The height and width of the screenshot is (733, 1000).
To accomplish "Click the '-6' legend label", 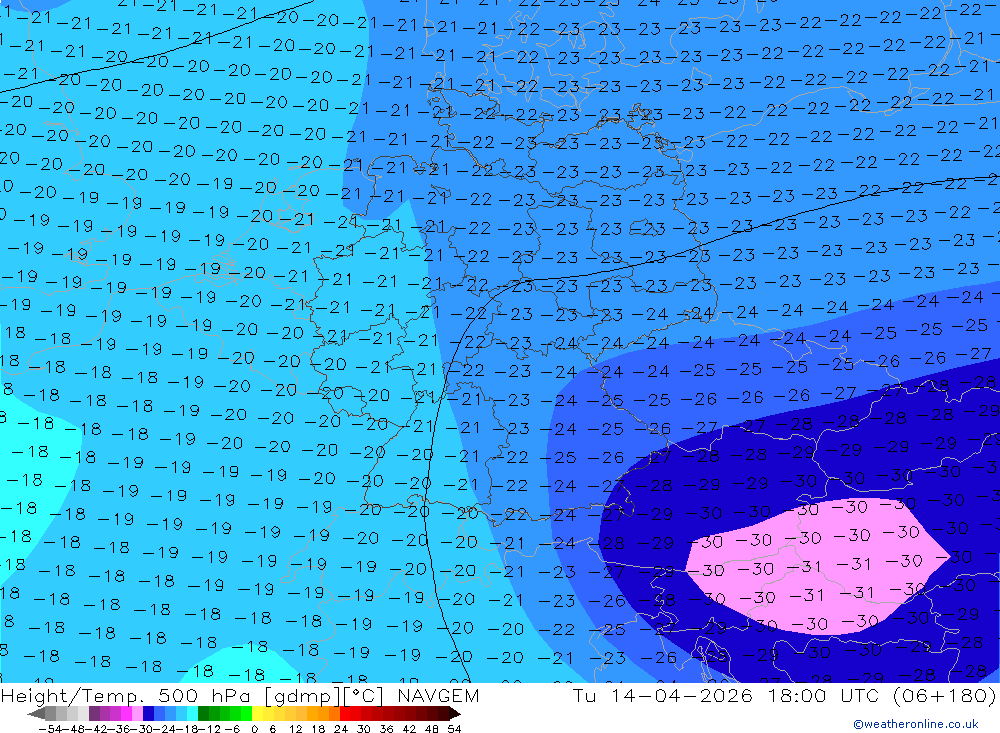I will (232, 729).
